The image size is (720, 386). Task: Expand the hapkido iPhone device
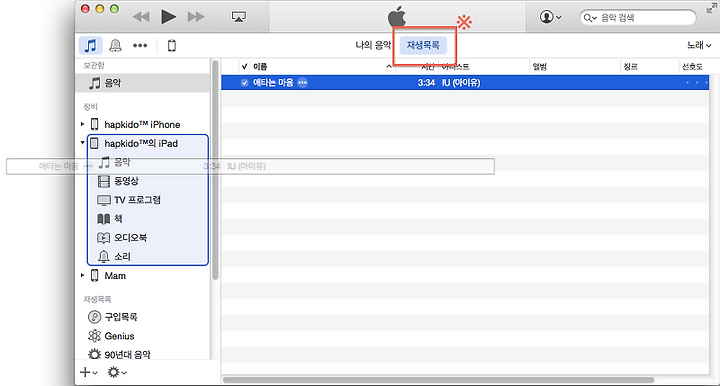pyautogui.click(x=82, y=124)
